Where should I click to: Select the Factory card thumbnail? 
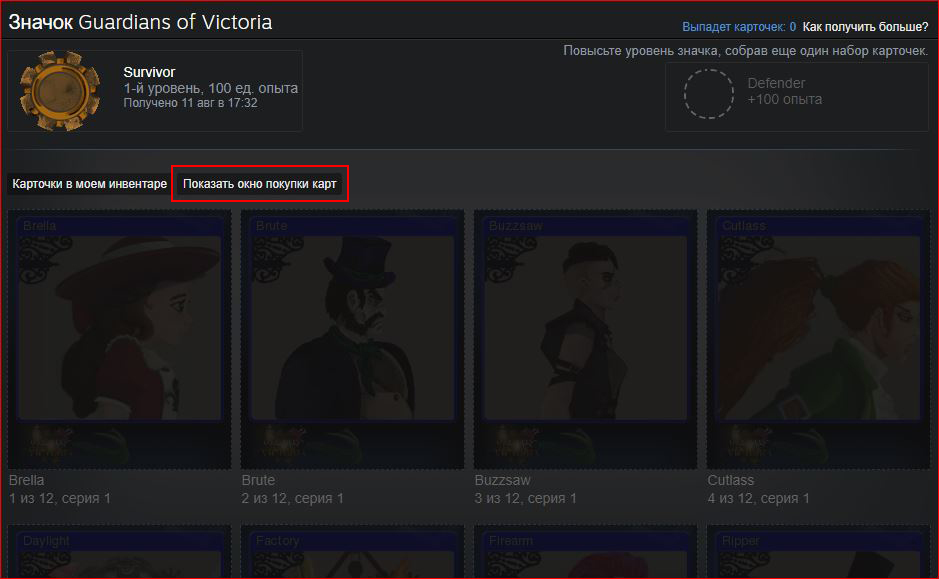[x=352, y=551]
